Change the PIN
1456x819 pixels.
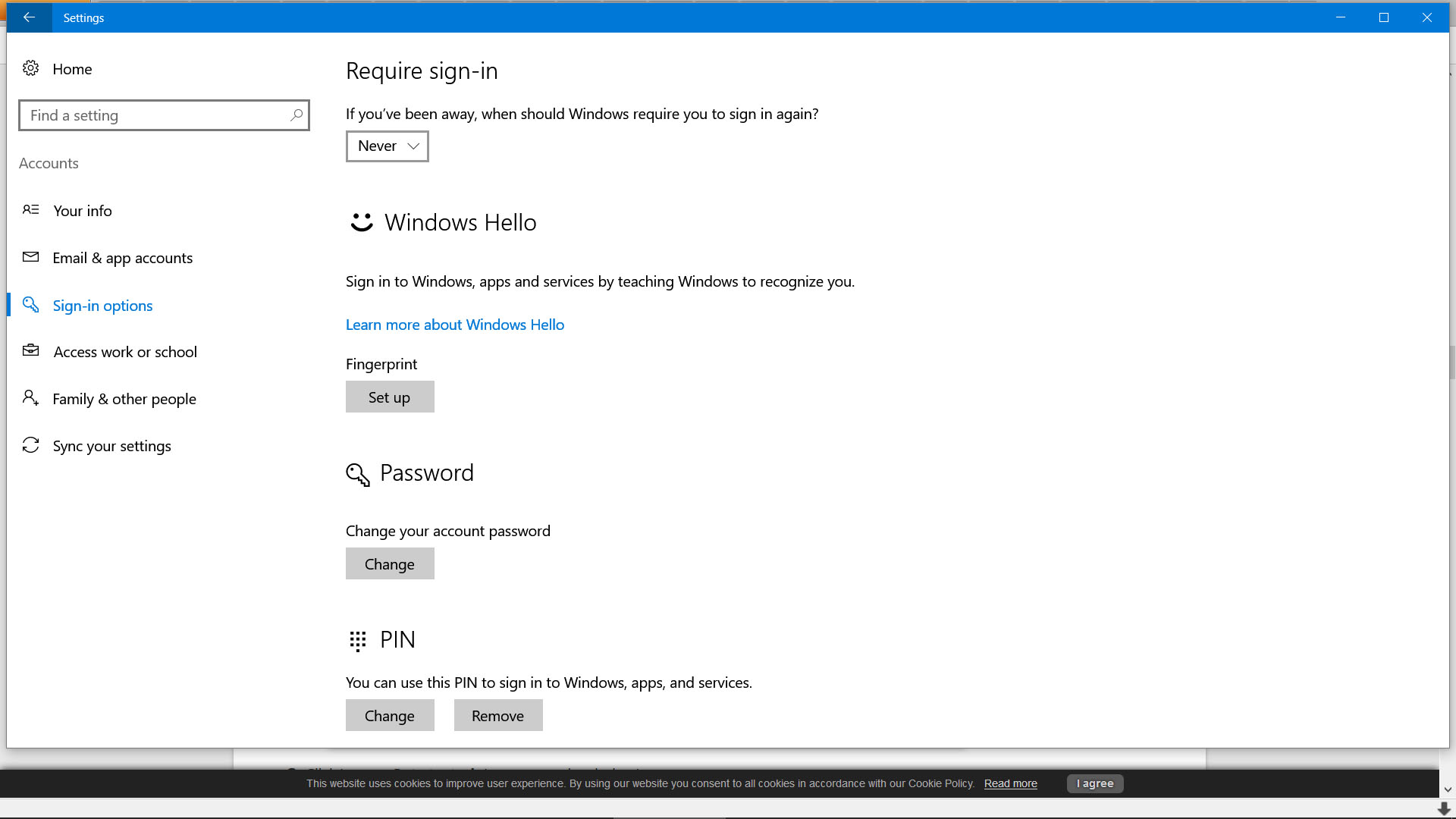pyautogui.click(x=390, y=715)
